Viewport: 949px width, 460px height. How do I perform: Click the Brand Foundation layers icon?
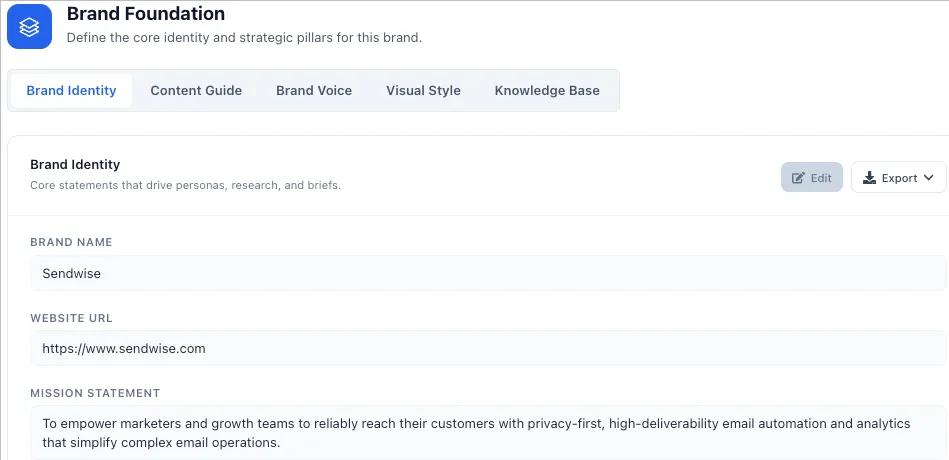(29, 27)
